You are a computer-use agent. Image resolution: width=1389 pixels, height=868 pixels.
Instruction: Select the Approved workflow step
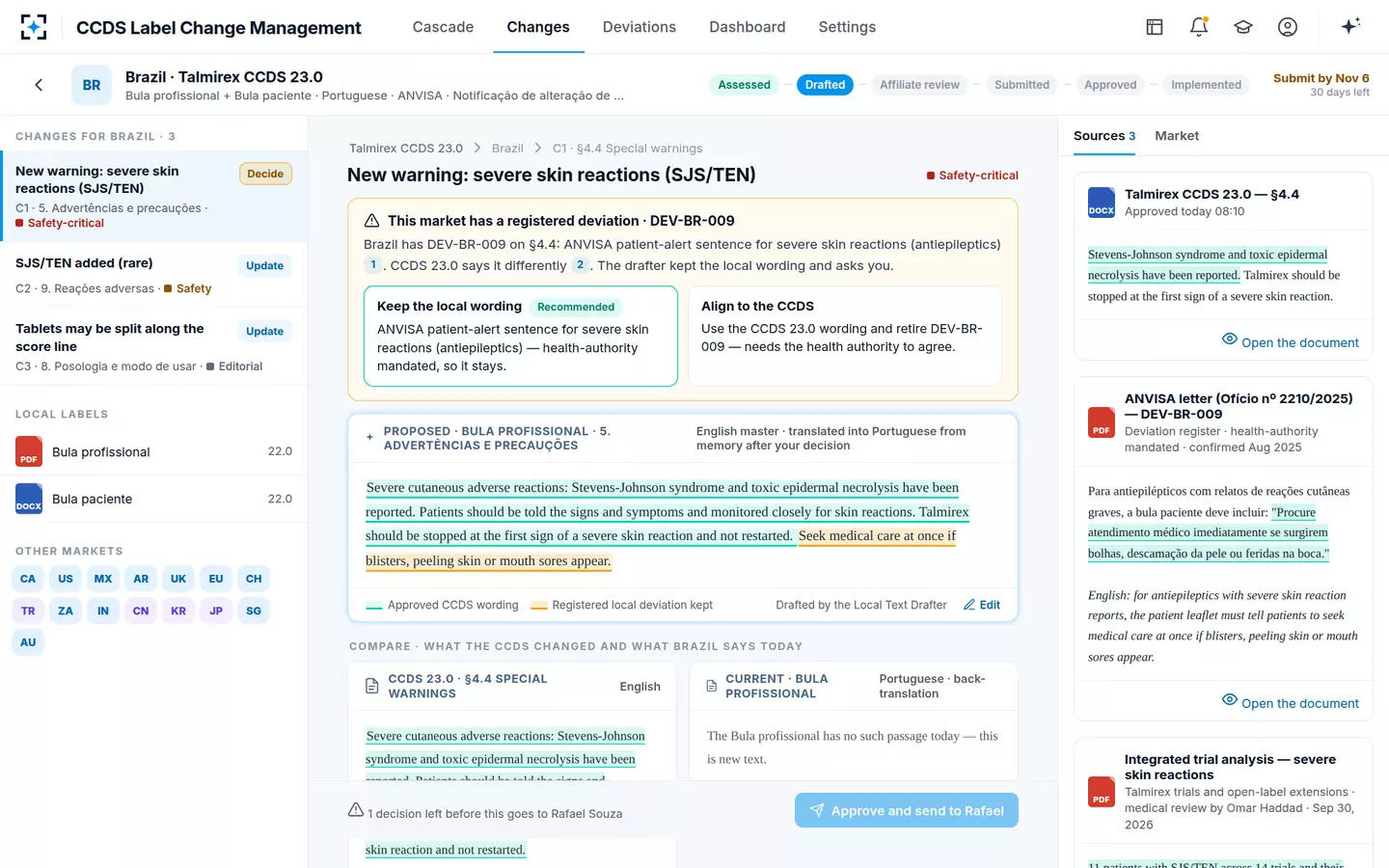click(x=1110, y=85)
